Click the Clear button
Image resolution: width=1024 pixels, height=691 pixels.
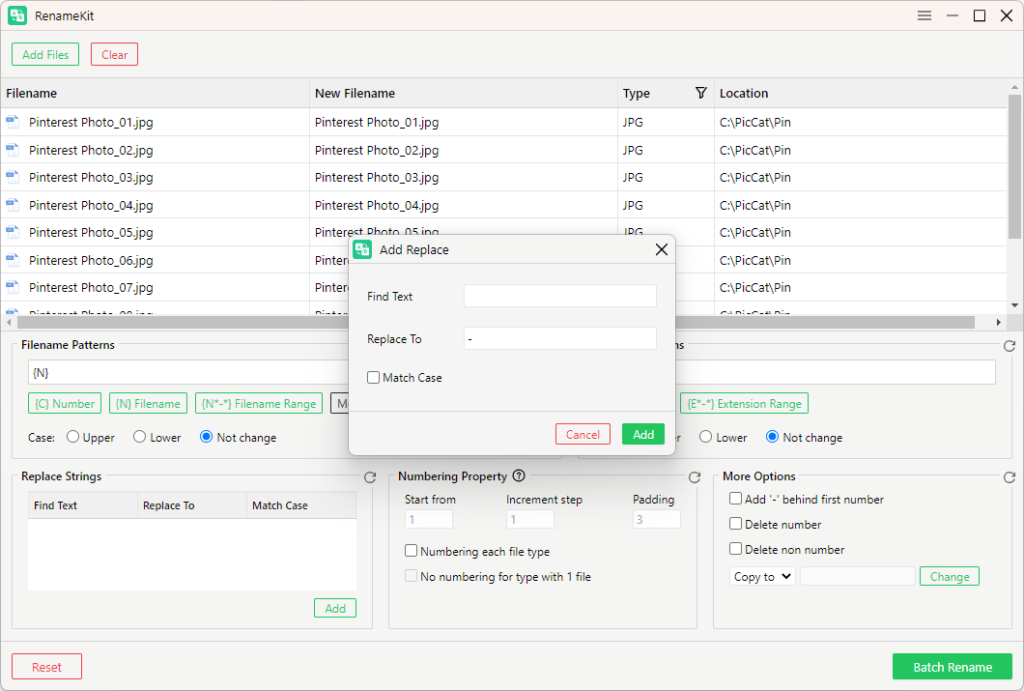[x=114, y=54]
